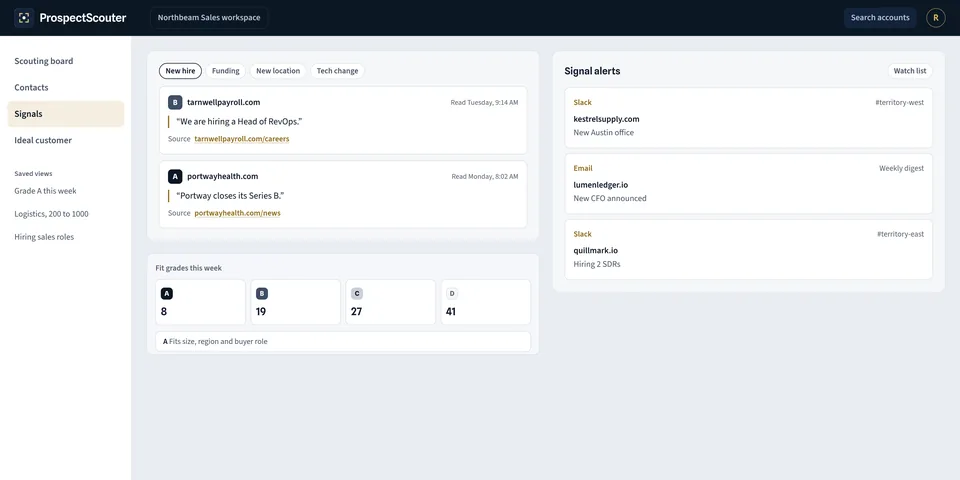The image size is (960, 480).
Task: Open the user avatar R
Action: (x=935, y=18)
